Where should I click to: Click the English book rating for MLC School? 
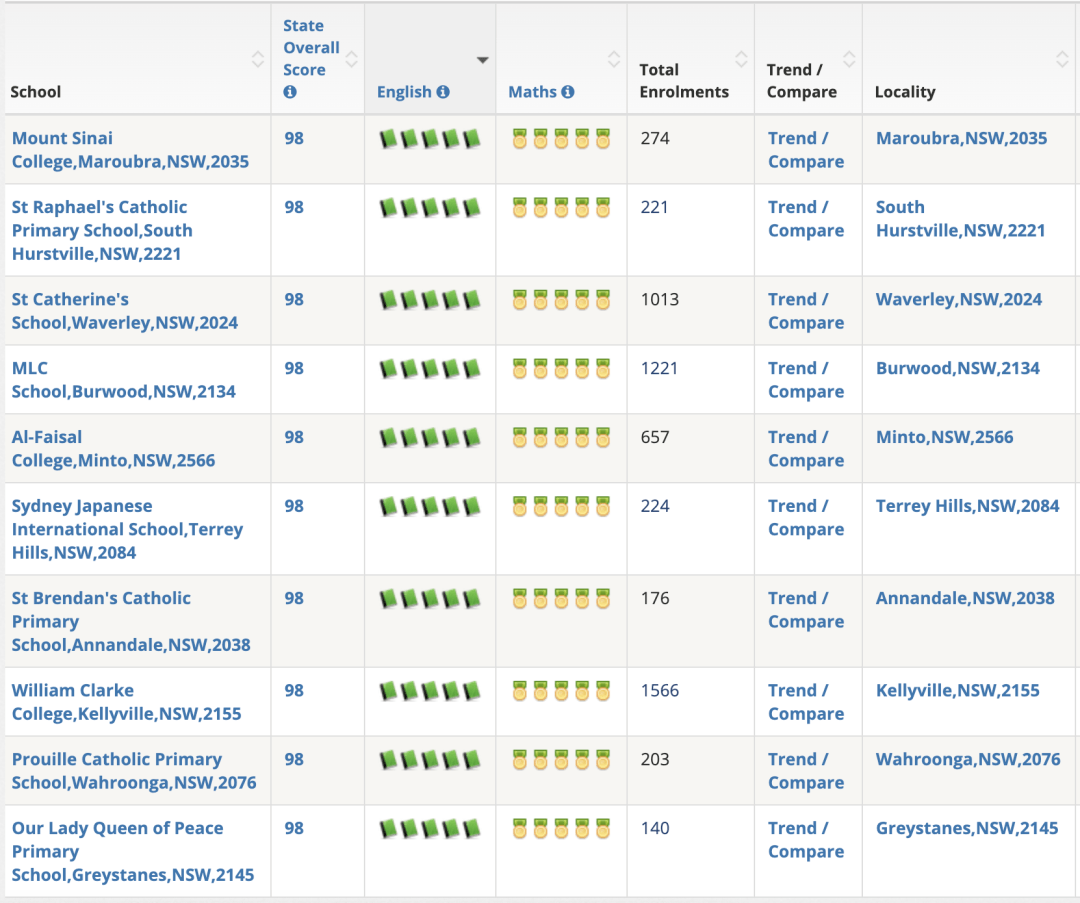pos(430,369)
